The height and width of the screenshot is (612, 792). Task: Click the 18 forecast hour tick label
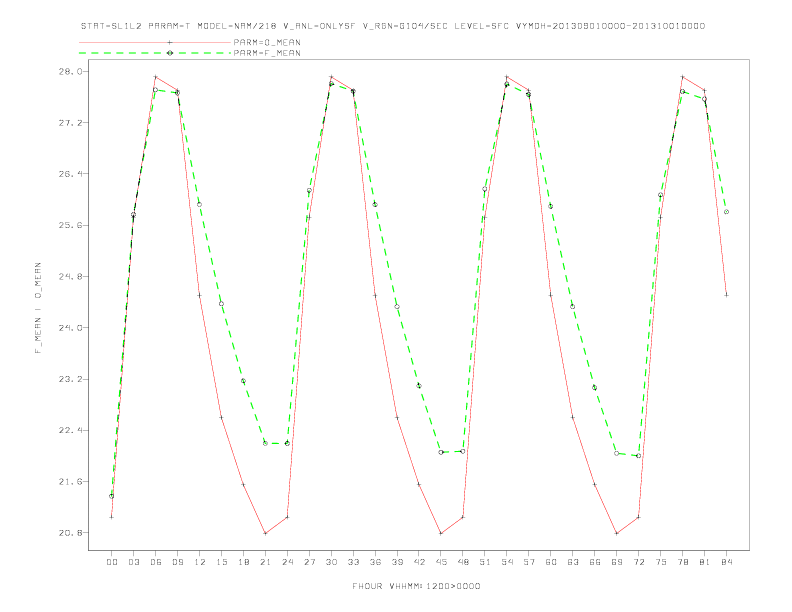coord(243,562)
